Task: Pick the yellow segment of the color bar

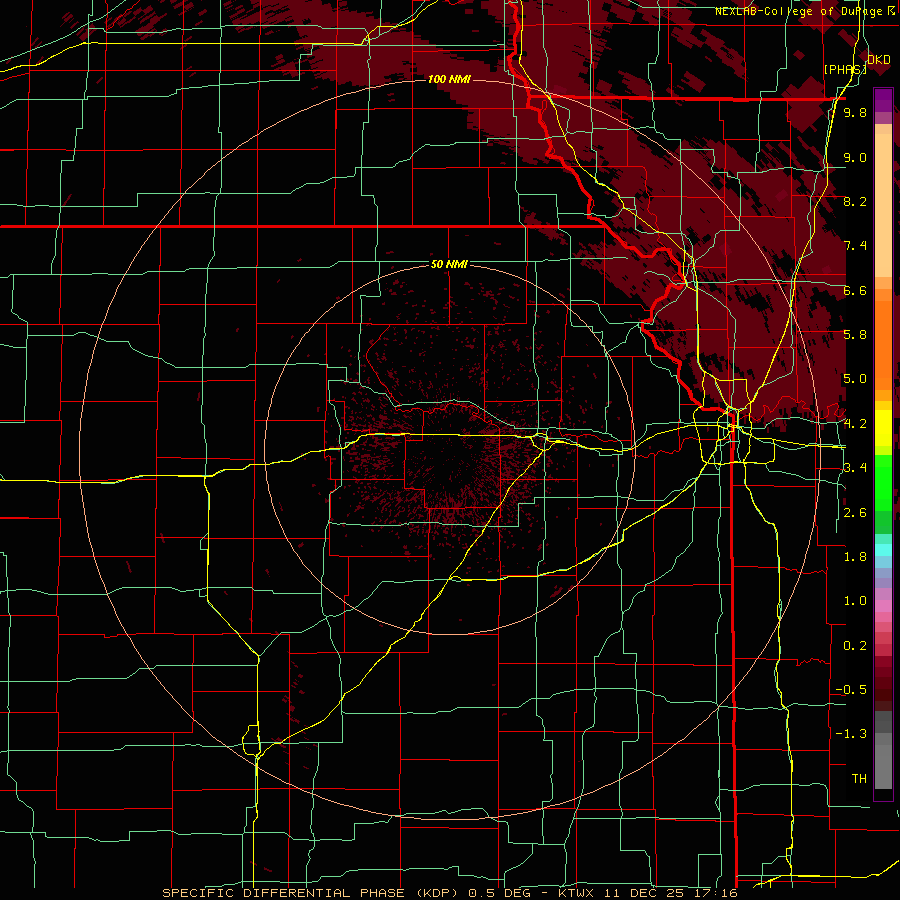Action: 883,428
